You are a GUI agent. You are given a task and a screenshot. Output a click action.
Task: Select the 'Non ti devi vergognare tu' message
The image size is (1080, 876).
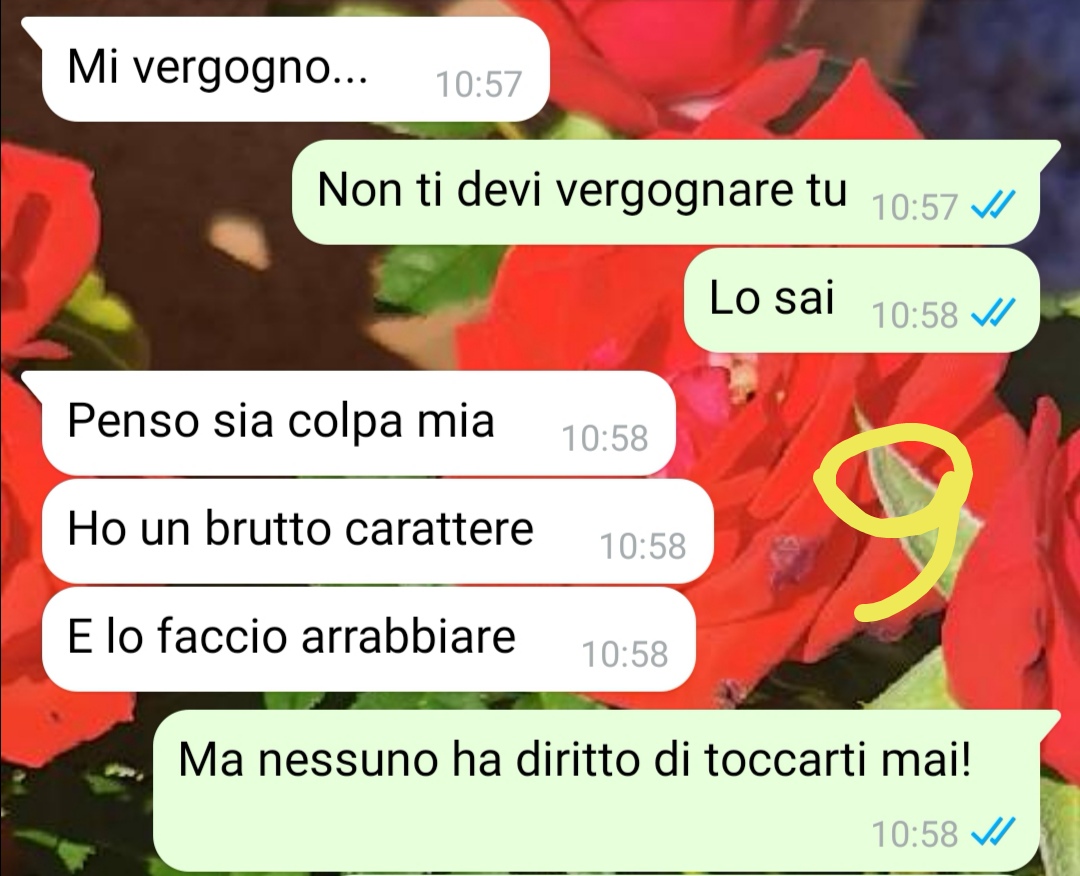(x=666, y=193)
